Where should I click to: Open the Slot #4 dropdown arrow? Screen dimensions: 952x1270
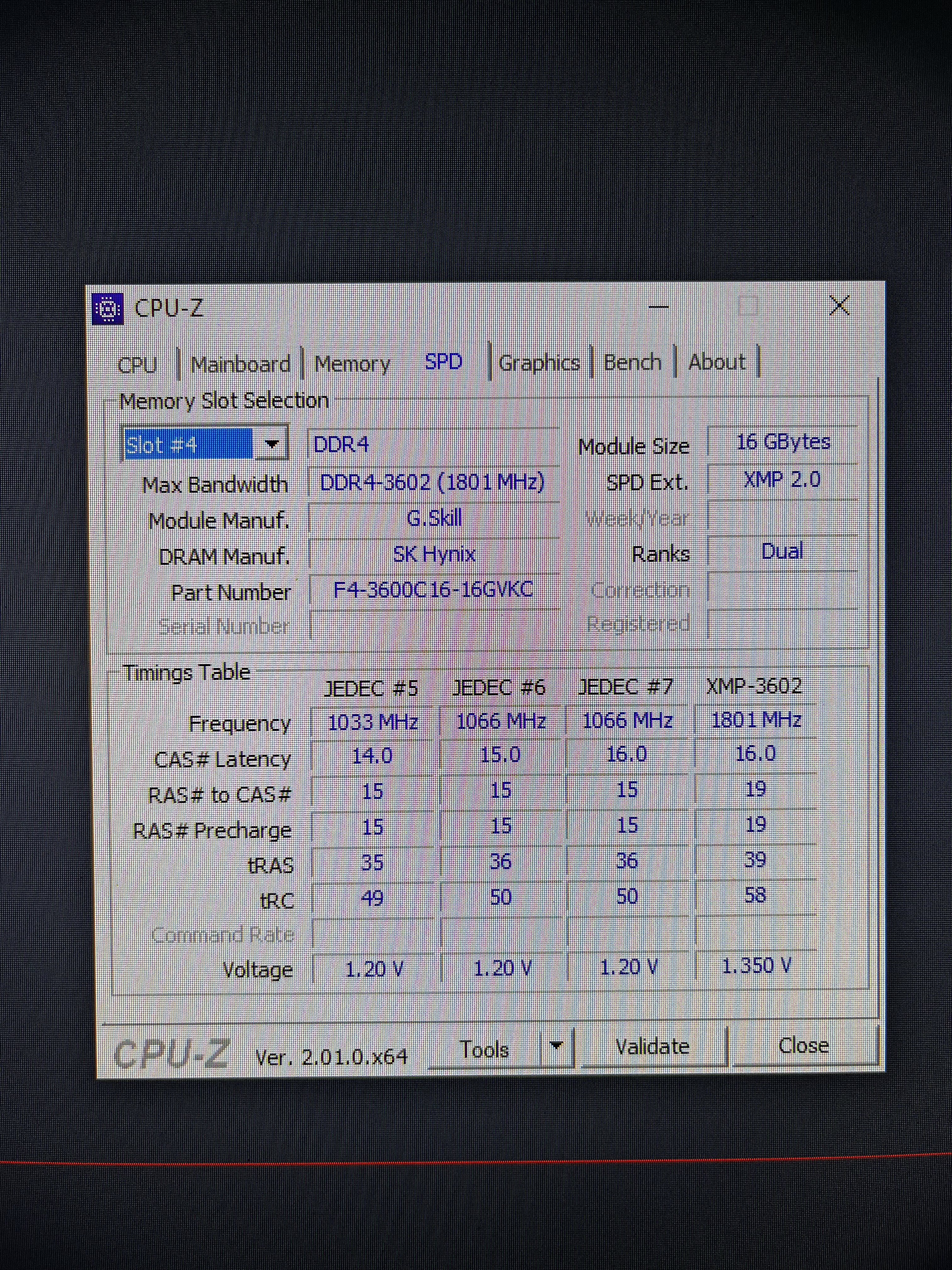pyautogui.click(x=271, y=444)
